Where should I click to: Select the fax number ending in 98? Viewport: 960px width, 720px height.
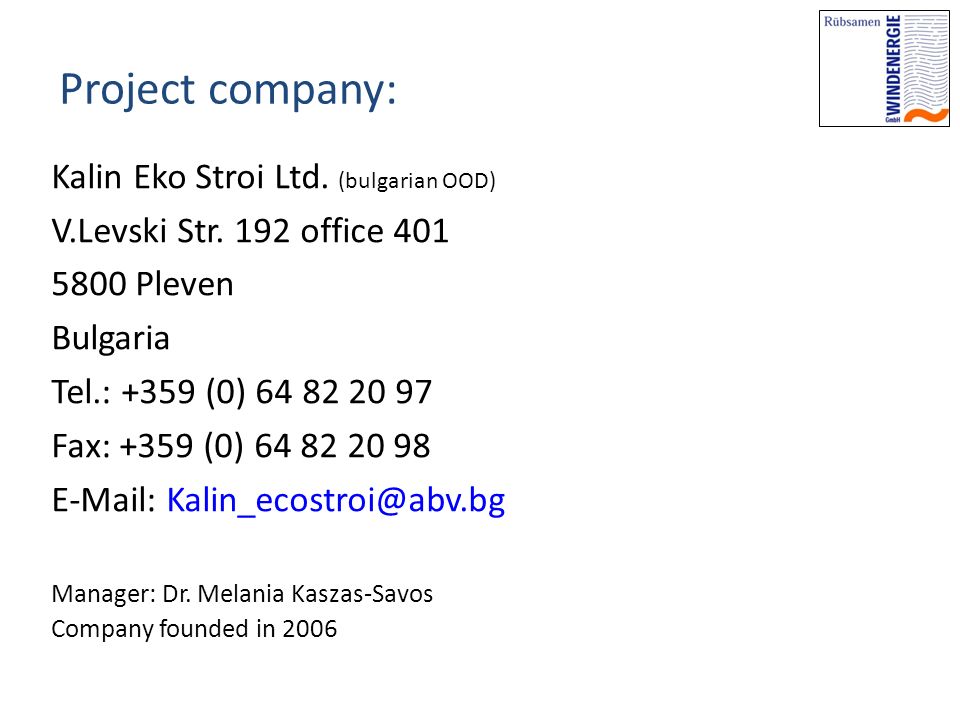(275, 446)
